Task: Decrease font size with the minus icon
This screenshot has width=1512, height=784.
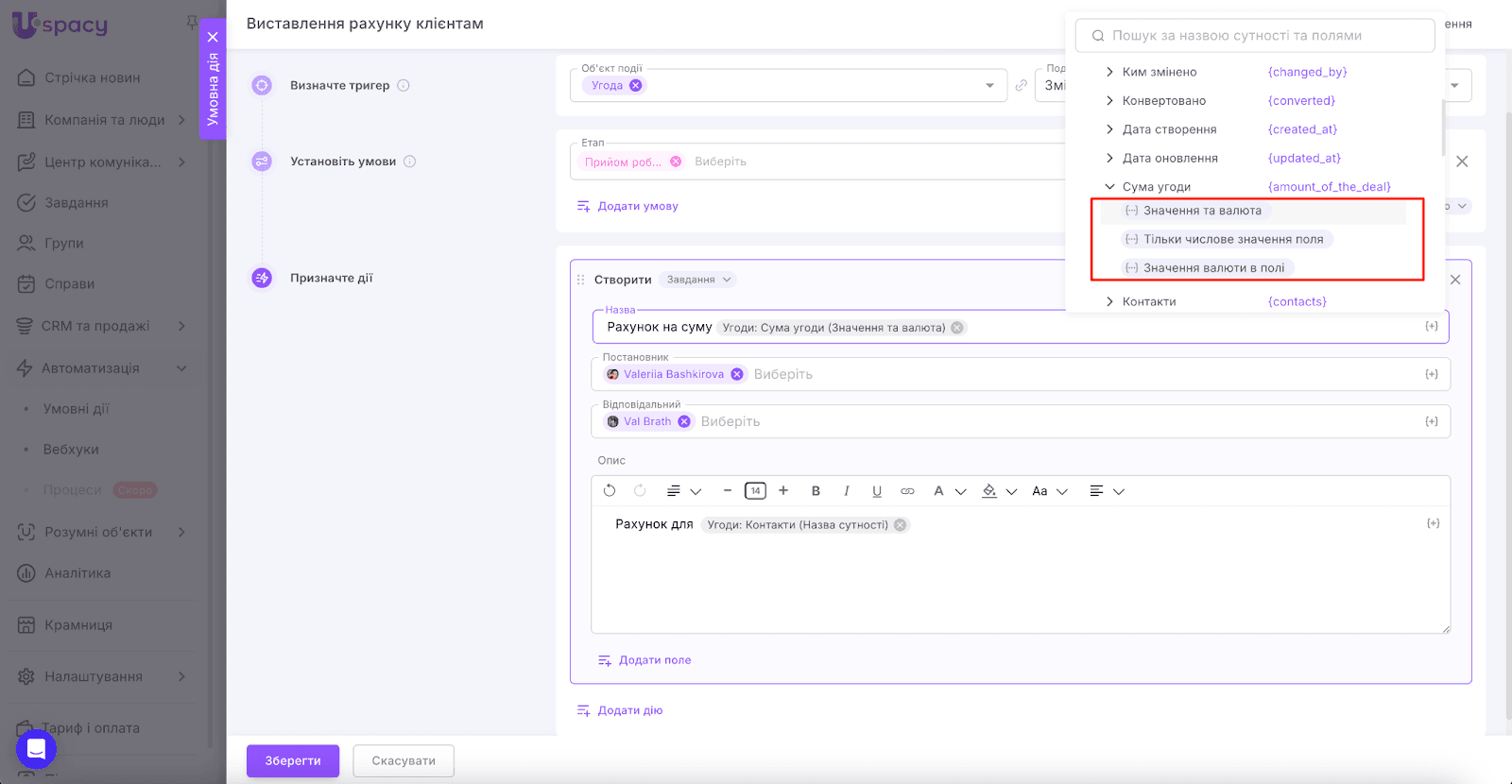Action: click(x=728, y=490)
